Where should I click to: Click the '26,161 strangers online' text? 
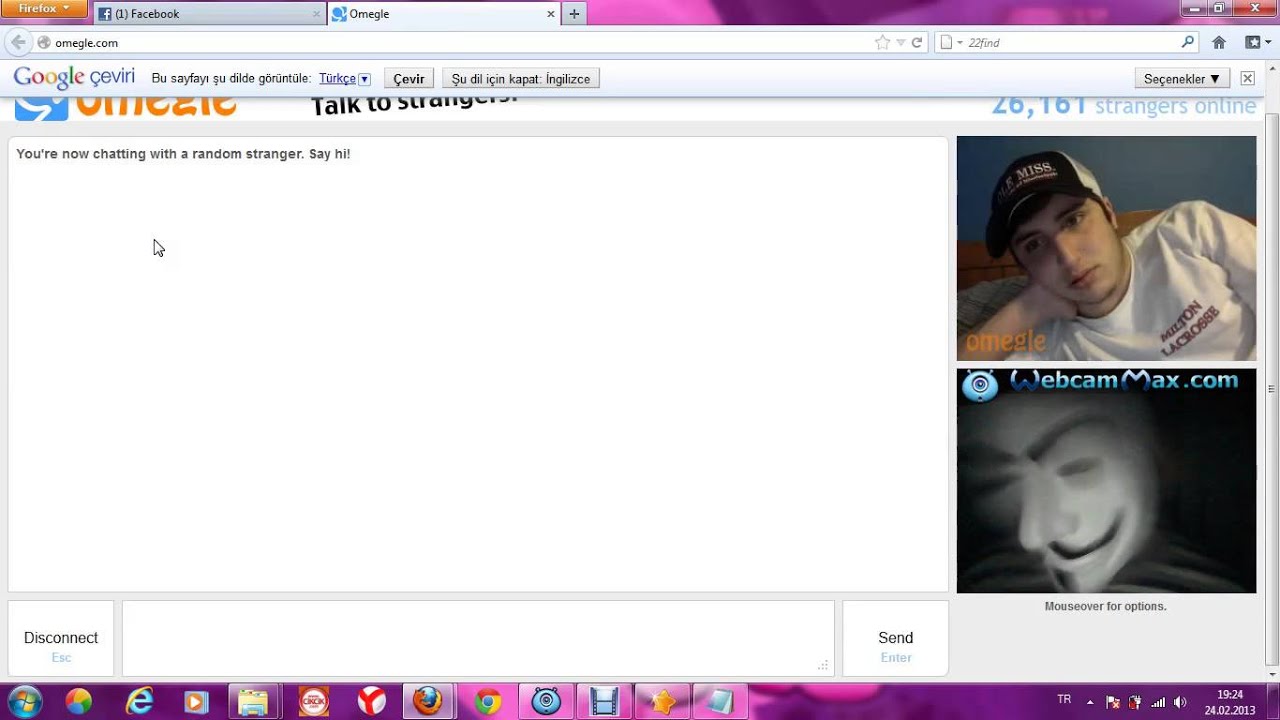(x=1123, y=106)
